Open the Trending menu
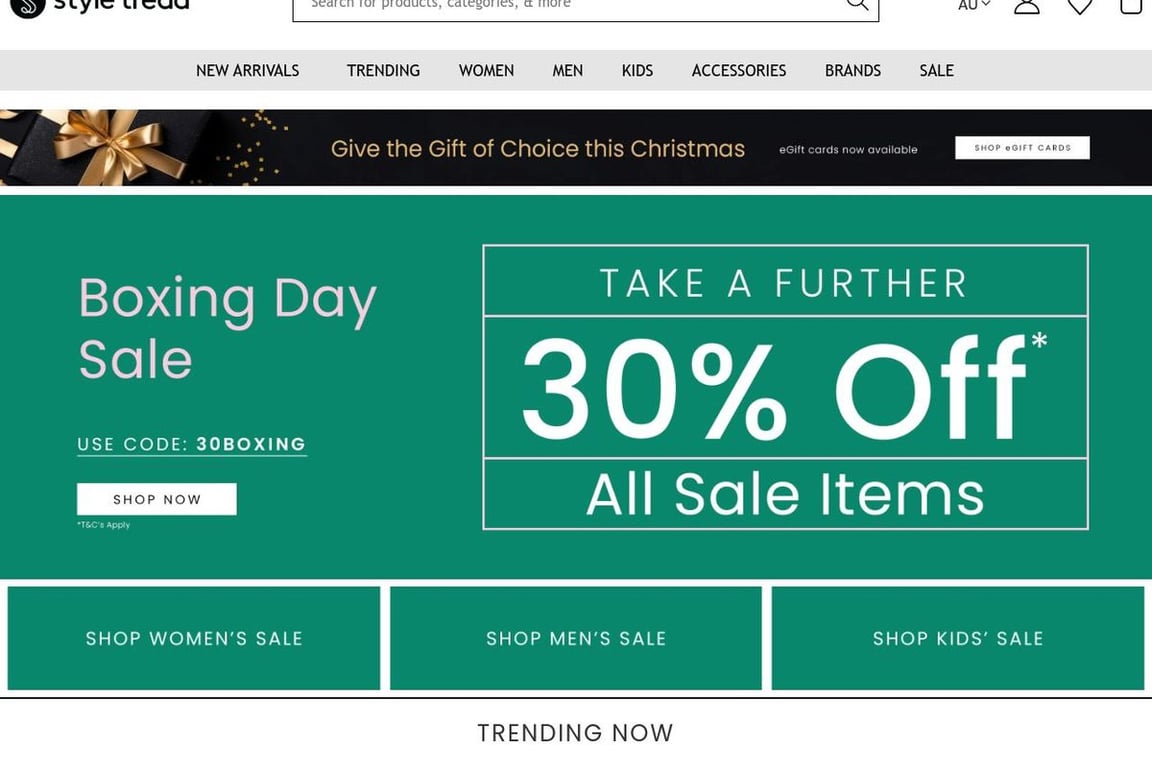The width and height of the screenshot is (1152, 768). point(383,71)
